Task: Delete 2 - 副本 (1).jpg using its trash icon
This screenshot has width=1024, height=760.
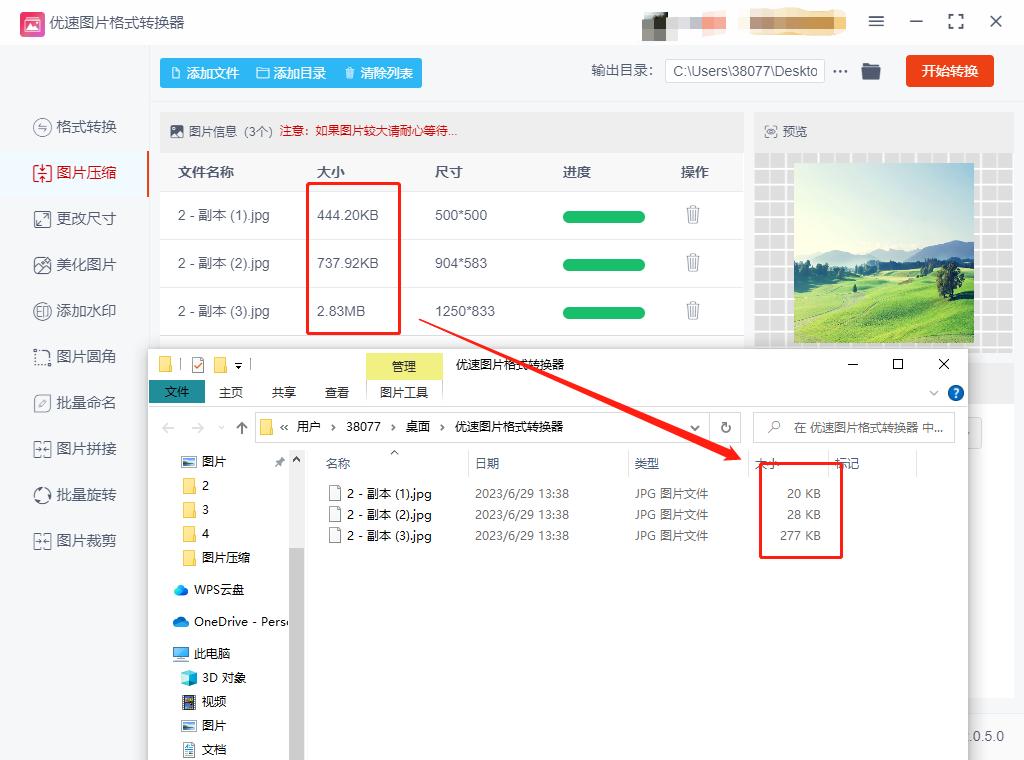Action: tap(693, 215)
